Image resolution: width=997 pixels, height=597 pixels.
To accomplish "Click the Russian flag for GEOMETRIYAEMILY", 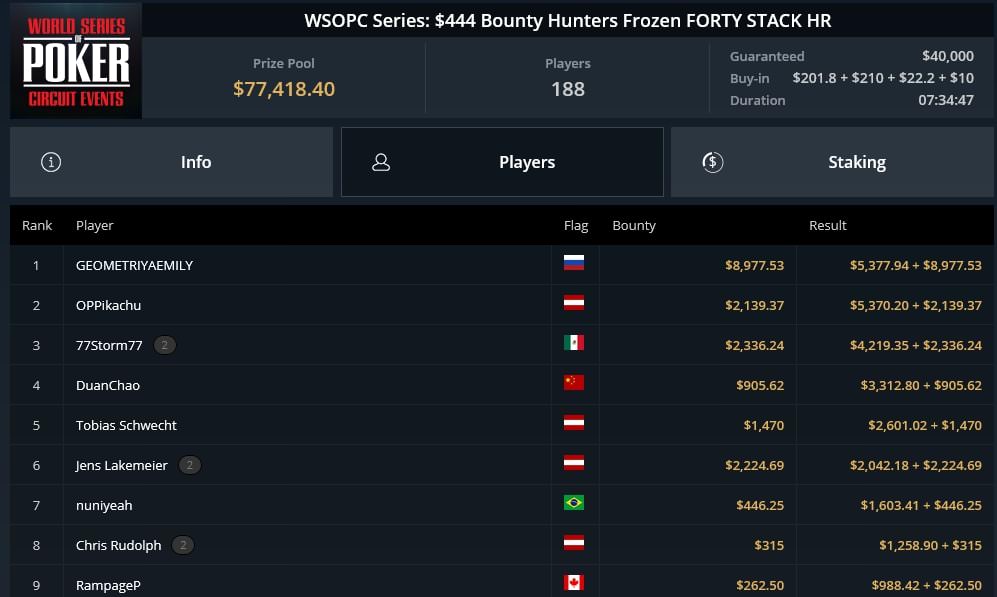I will point(574,263).
